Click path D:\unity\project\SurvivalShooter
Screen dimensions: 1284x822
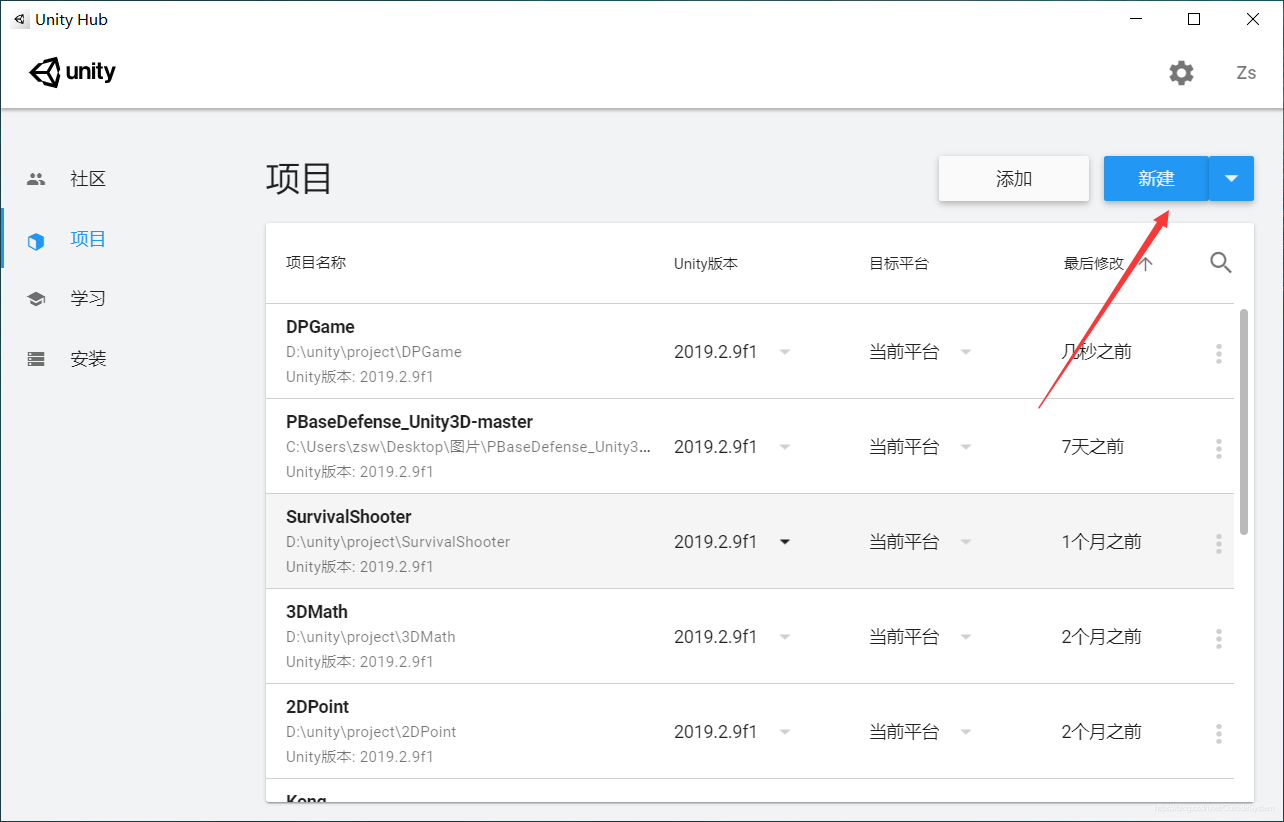[398, 542]
